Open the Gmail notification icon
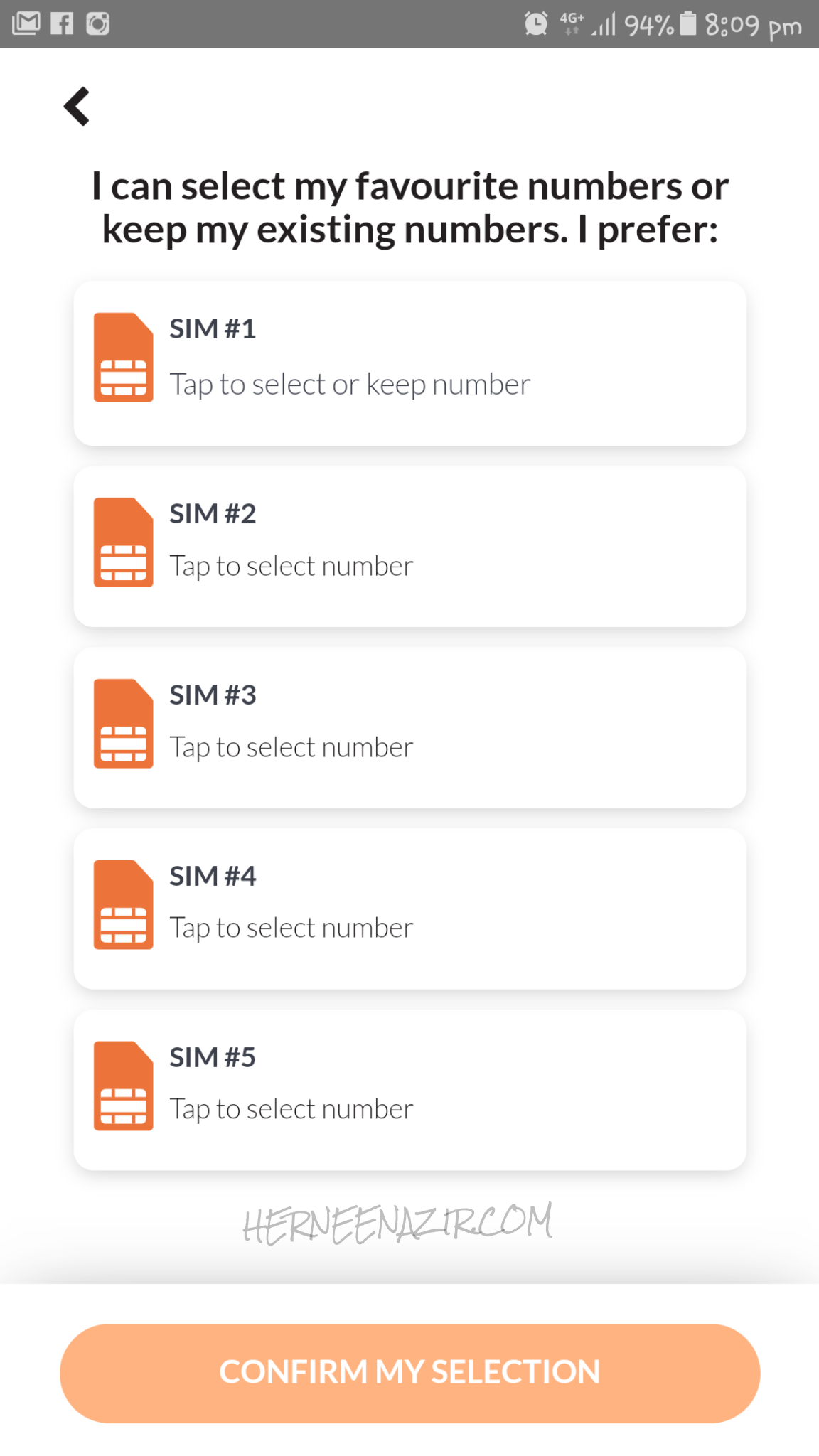 [x=26, y=23]
